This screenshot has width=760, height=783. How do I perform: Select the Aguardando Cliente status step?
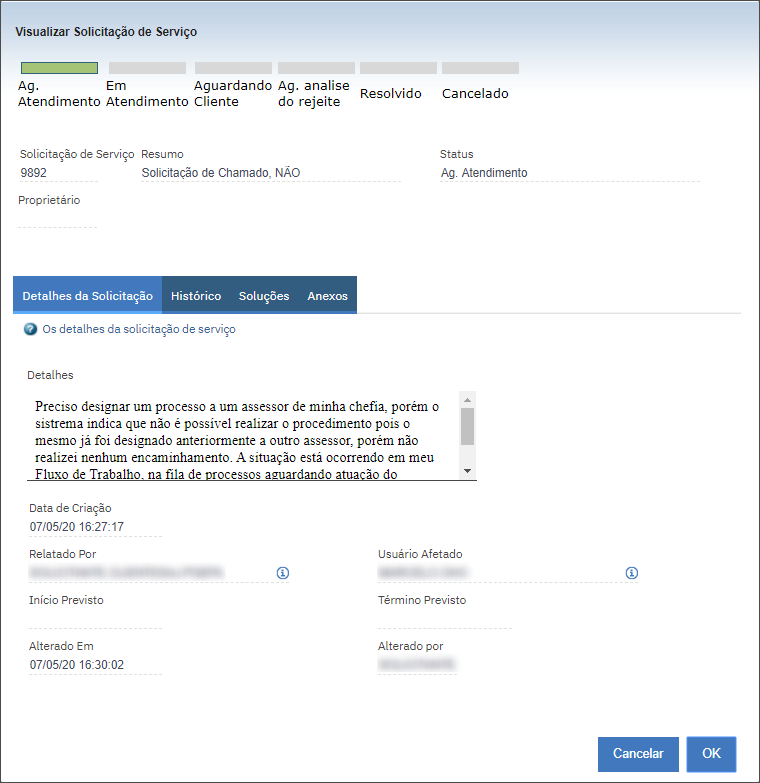(x=232, y=92)
